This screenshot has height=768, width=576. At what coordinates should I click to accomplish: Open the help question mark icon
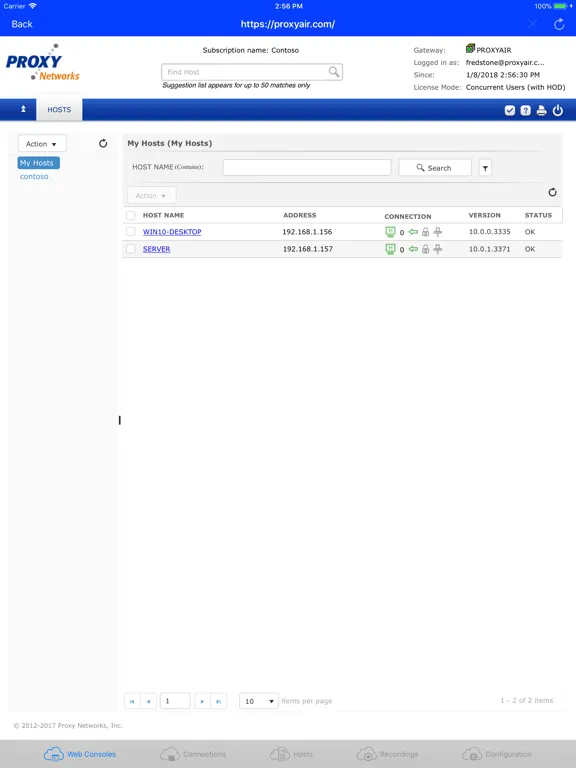point(526,111)
